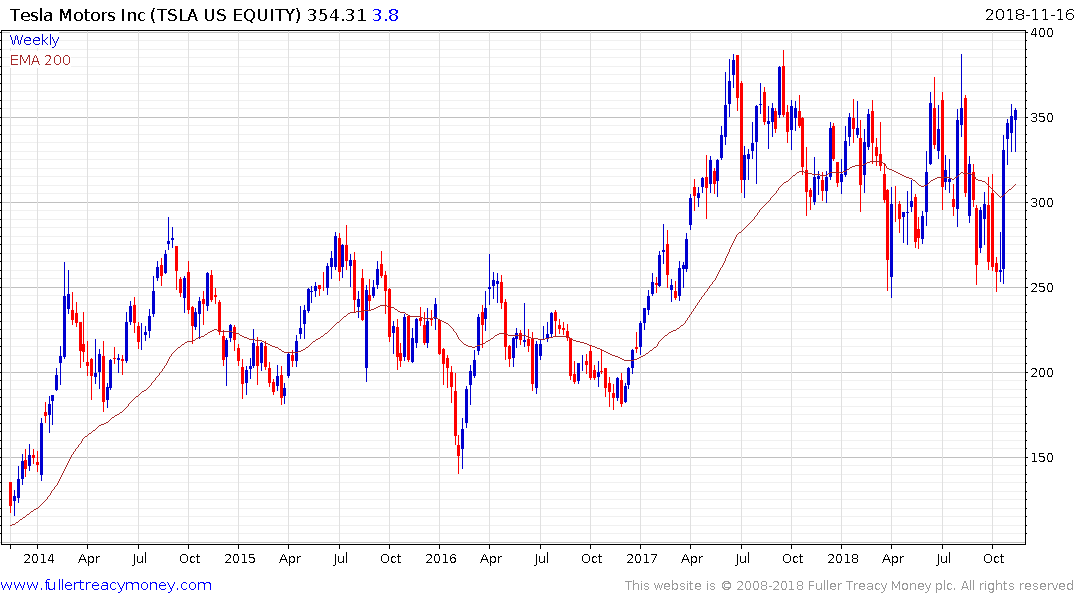Viewport: 1075px width, 600px height.
Task: Open the www.fullertreacymoney.com link
Action: (106, 585)
